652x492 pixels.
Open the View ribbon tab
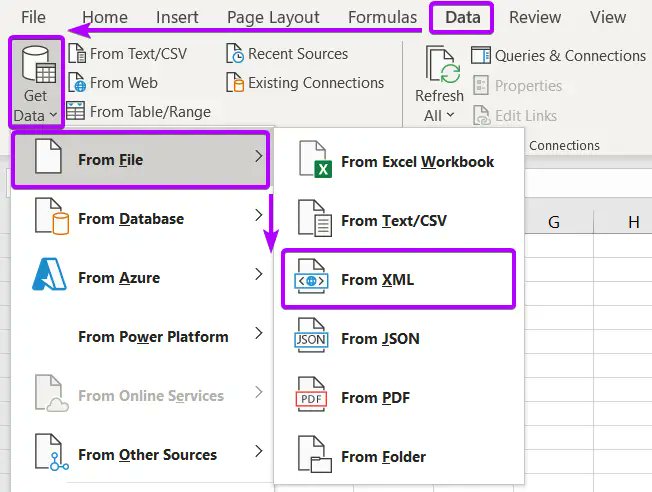tap(608, 17)
